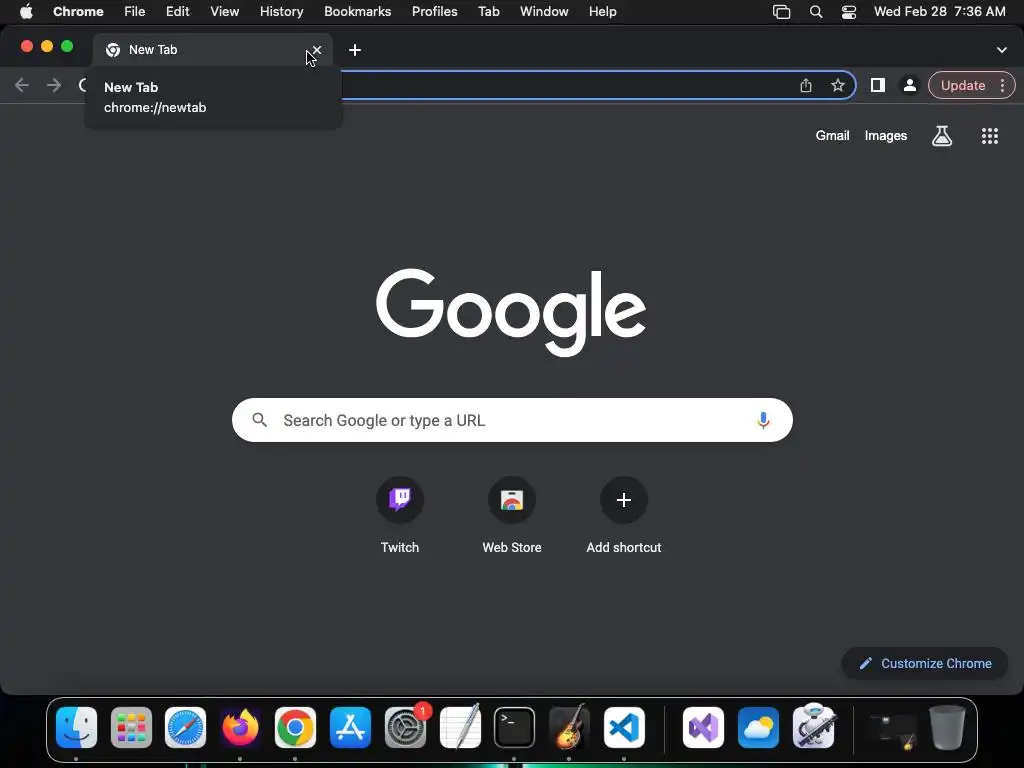
Task: Open TextEdit from the Dock
Action: pyautogui.click(x=460, y=728)
